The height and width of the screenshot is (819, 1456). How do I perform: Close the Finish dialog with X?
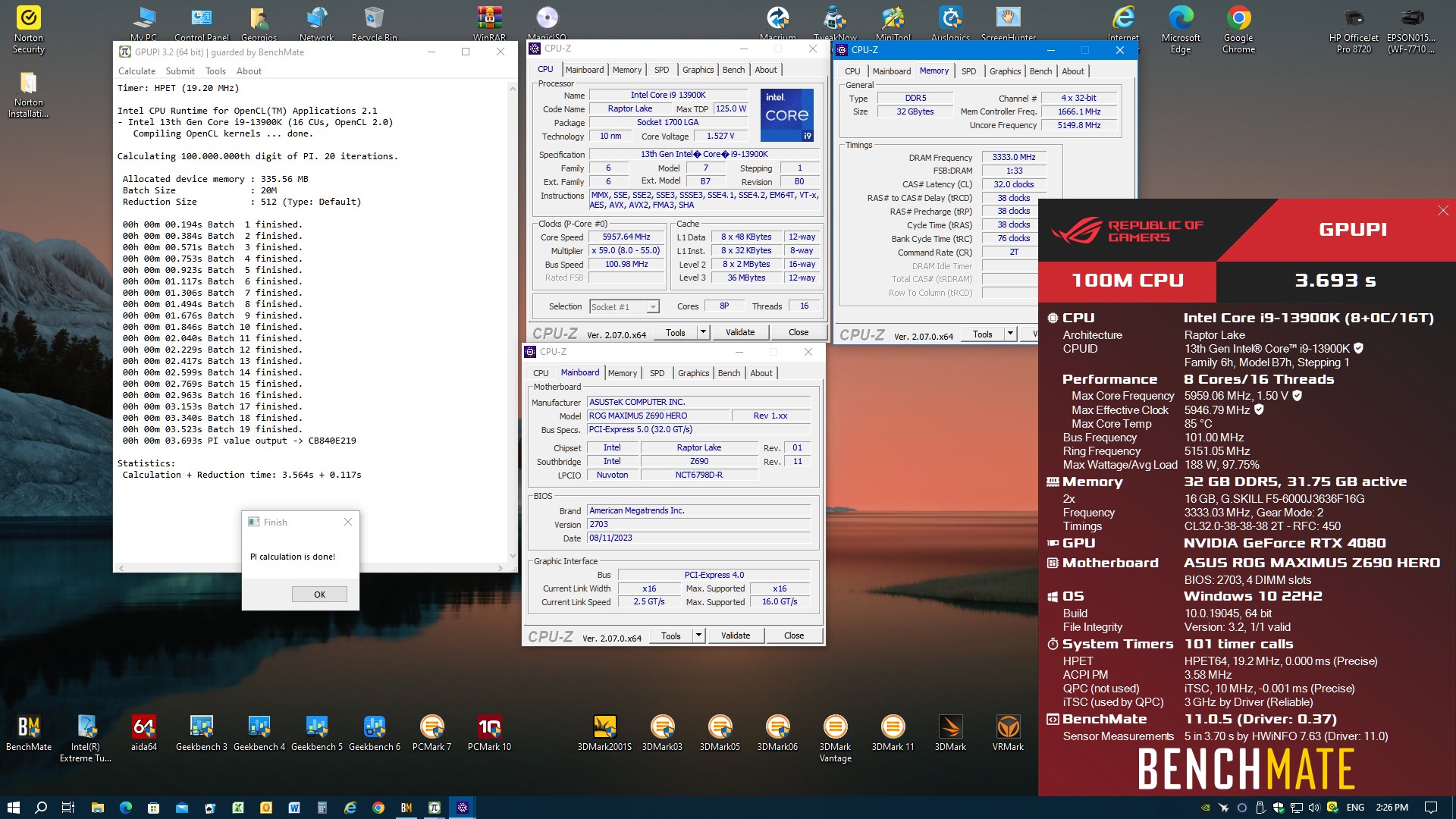[348, 522]
